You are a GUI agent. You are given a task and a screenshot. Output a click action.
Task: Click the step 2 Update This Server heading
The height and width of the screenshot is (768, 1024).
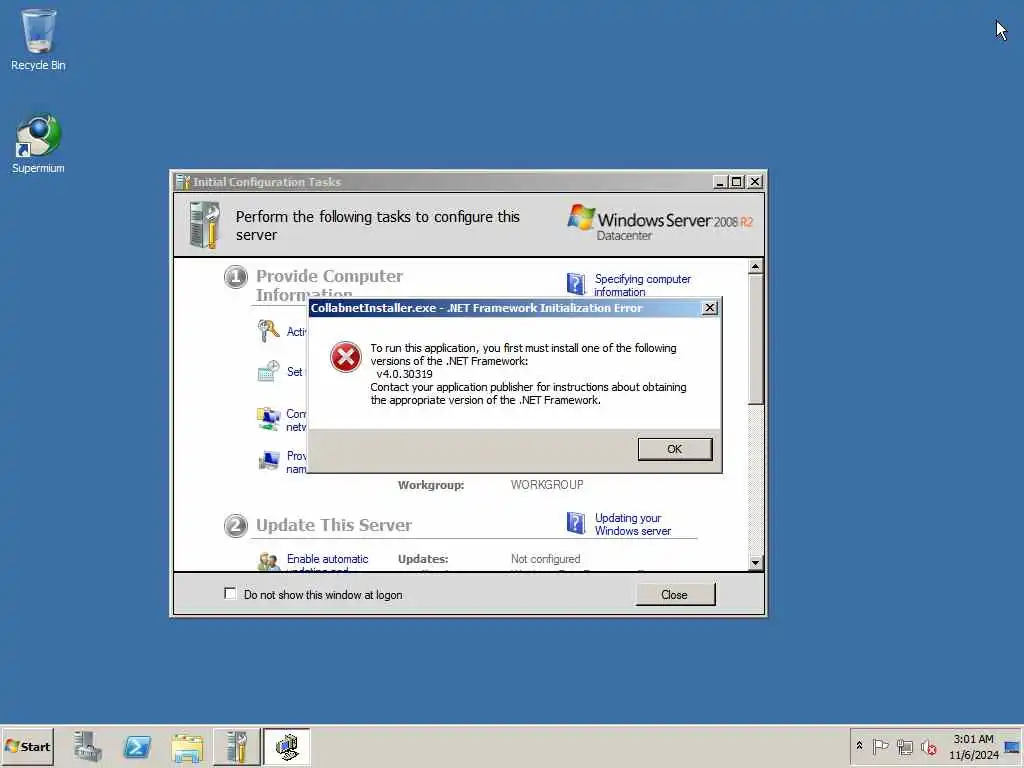pyautogui.click(x=334, y=525)
